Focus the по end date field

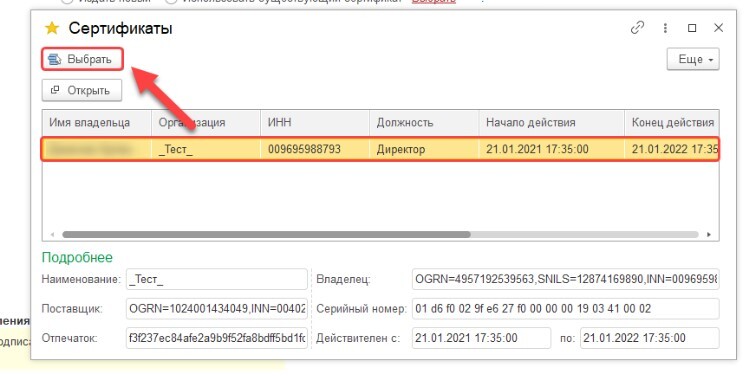click(x=649, y=338)
